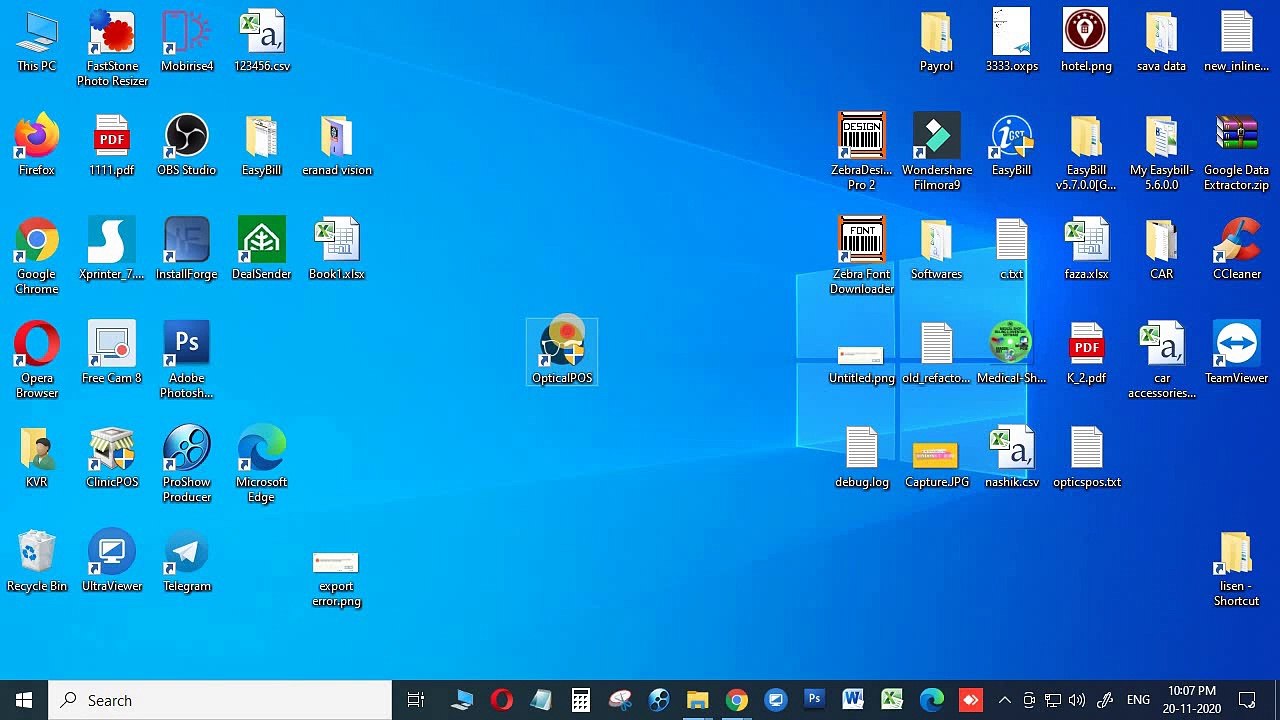Select the debug.log file
Viewport: 1280px width, 720px height.
coord(862,457)
